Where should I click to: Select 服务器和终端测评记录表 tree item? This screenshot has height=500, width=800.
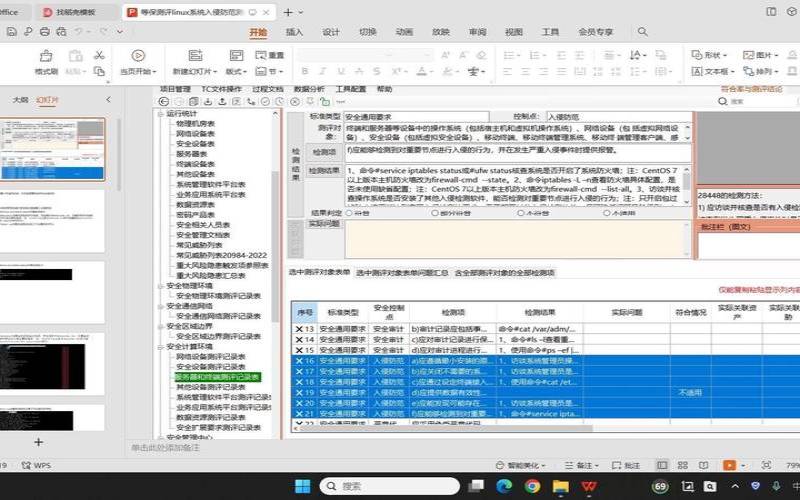(x=218, y=377)
